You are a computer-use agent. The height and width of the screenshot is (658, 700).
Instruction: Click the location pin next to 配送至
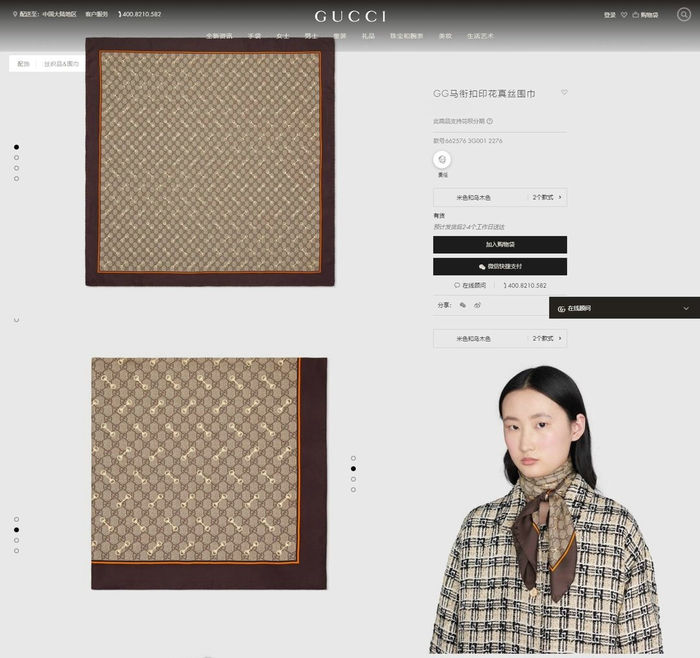point(15,14)
